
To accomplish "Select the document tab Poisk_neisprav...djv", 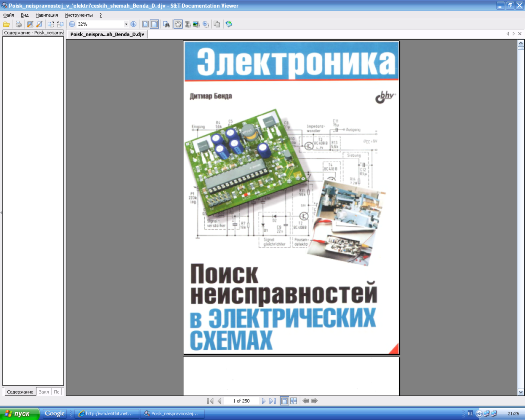I will tap(107, 34).
